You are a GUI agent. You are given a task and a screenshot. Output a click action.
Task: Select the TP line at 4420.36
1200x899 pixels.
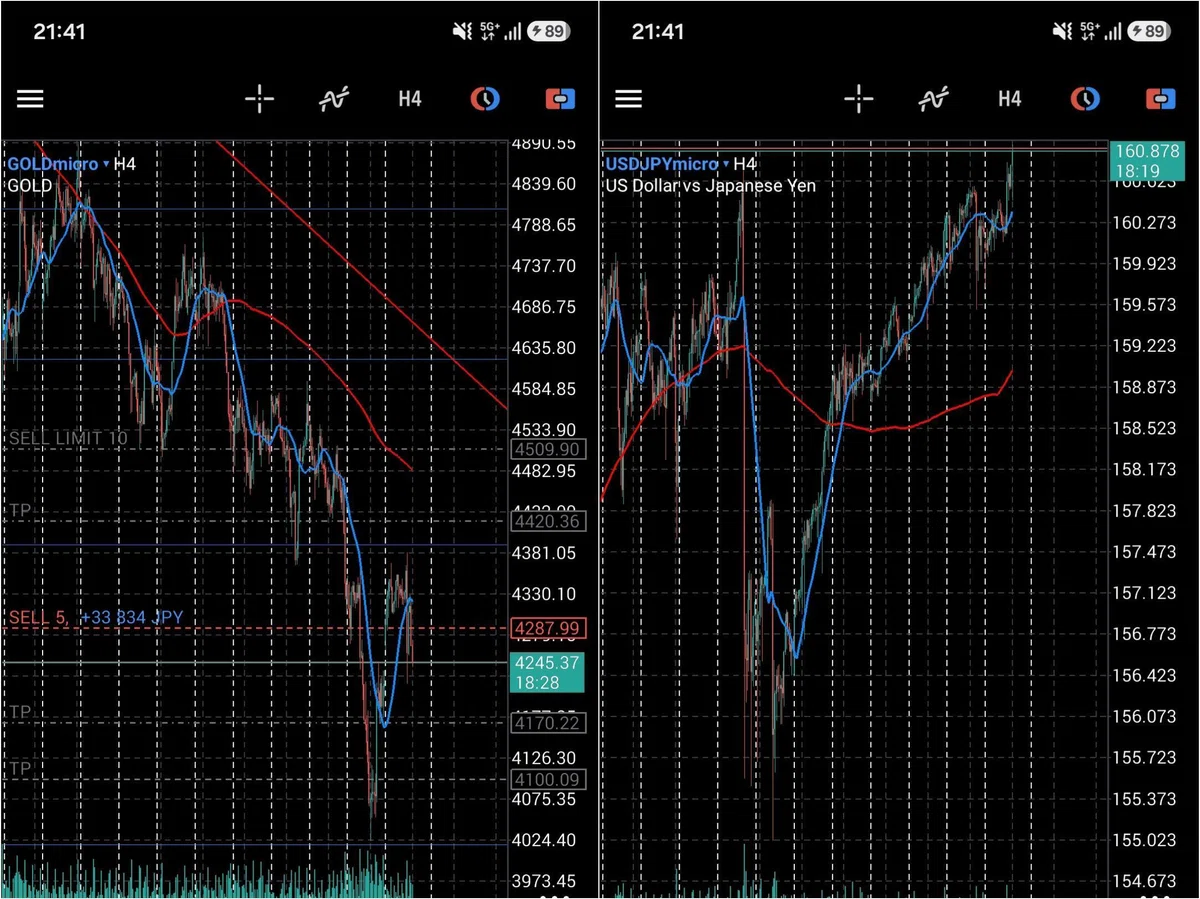(x=255, y=521)
